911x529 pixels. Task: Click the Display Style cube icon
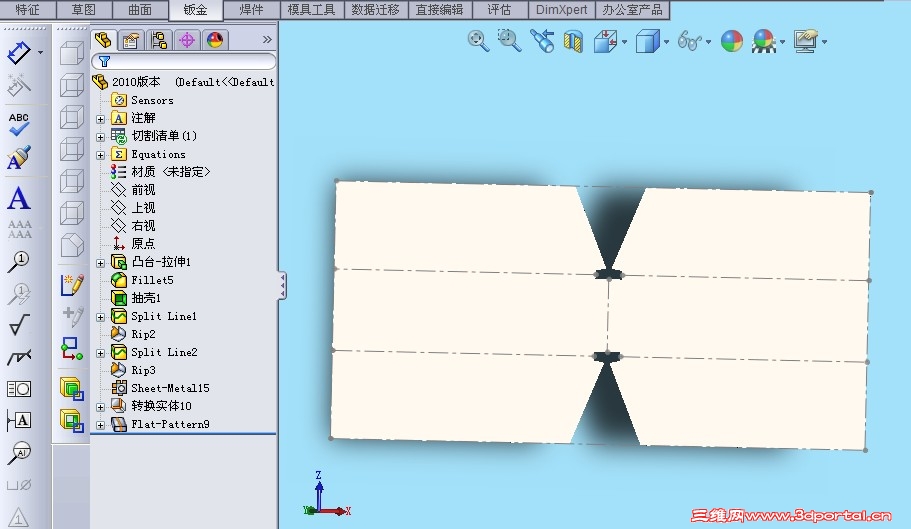click(x=647, y=42)
